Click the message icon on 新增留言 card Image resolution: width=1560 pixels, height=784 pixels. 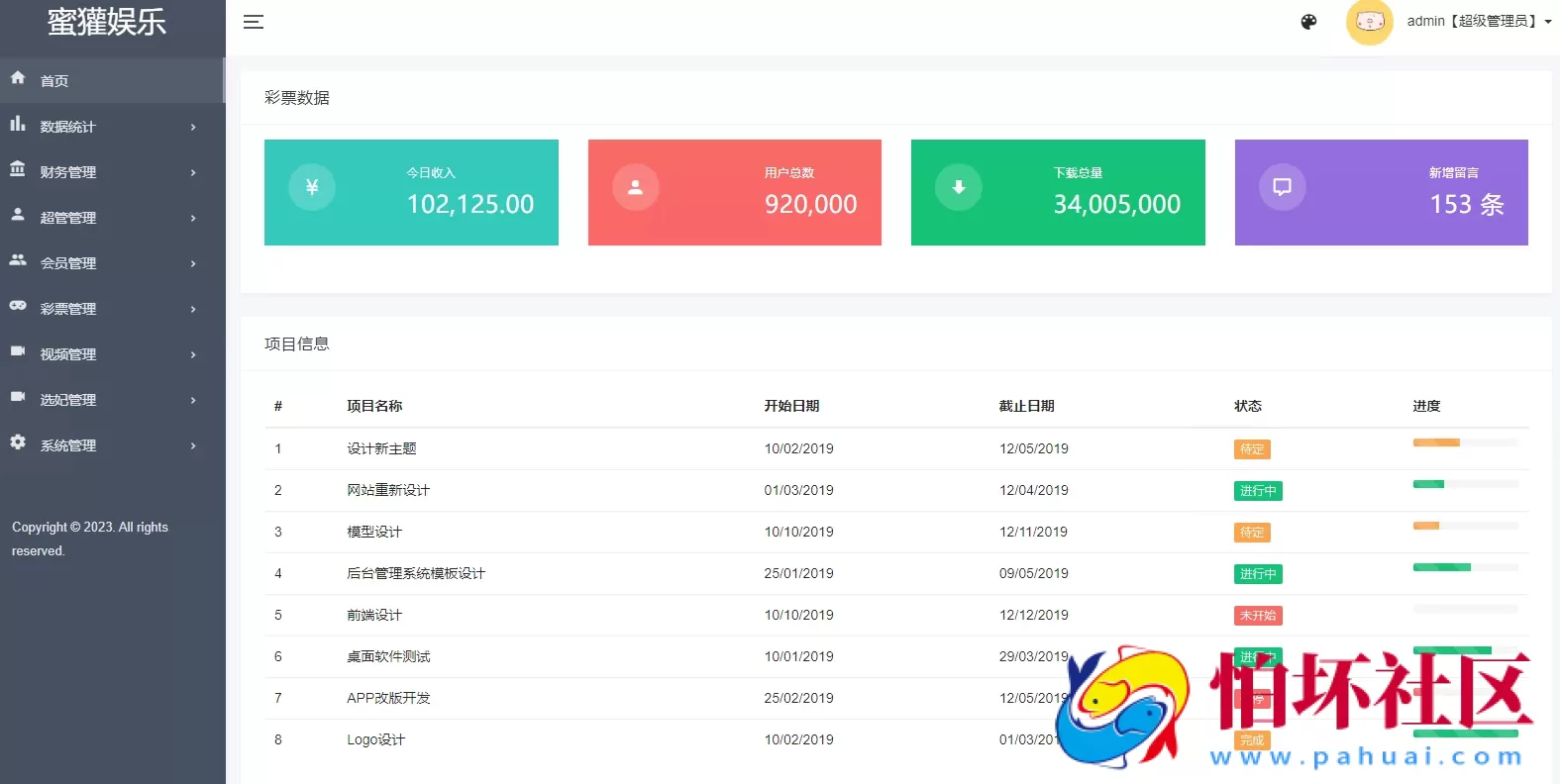coord(1283,187)
